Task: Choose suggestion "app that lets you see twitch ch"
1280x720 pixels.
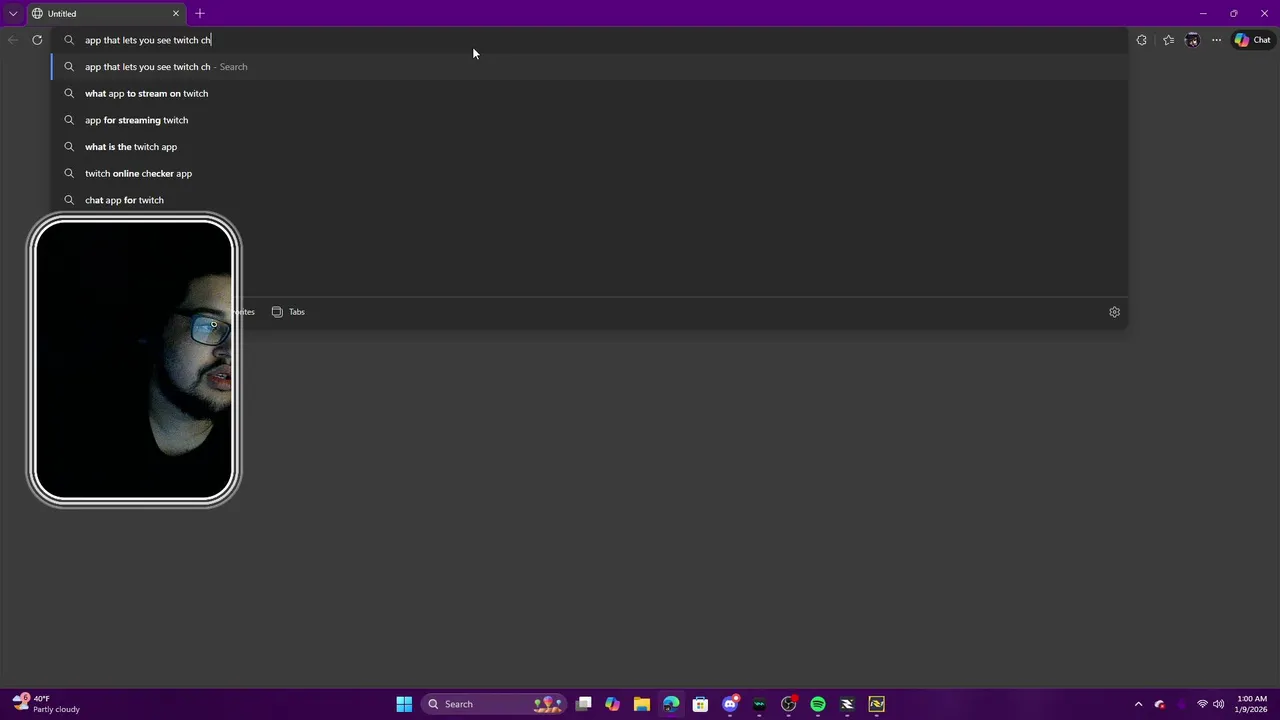Action: (590, 67)
